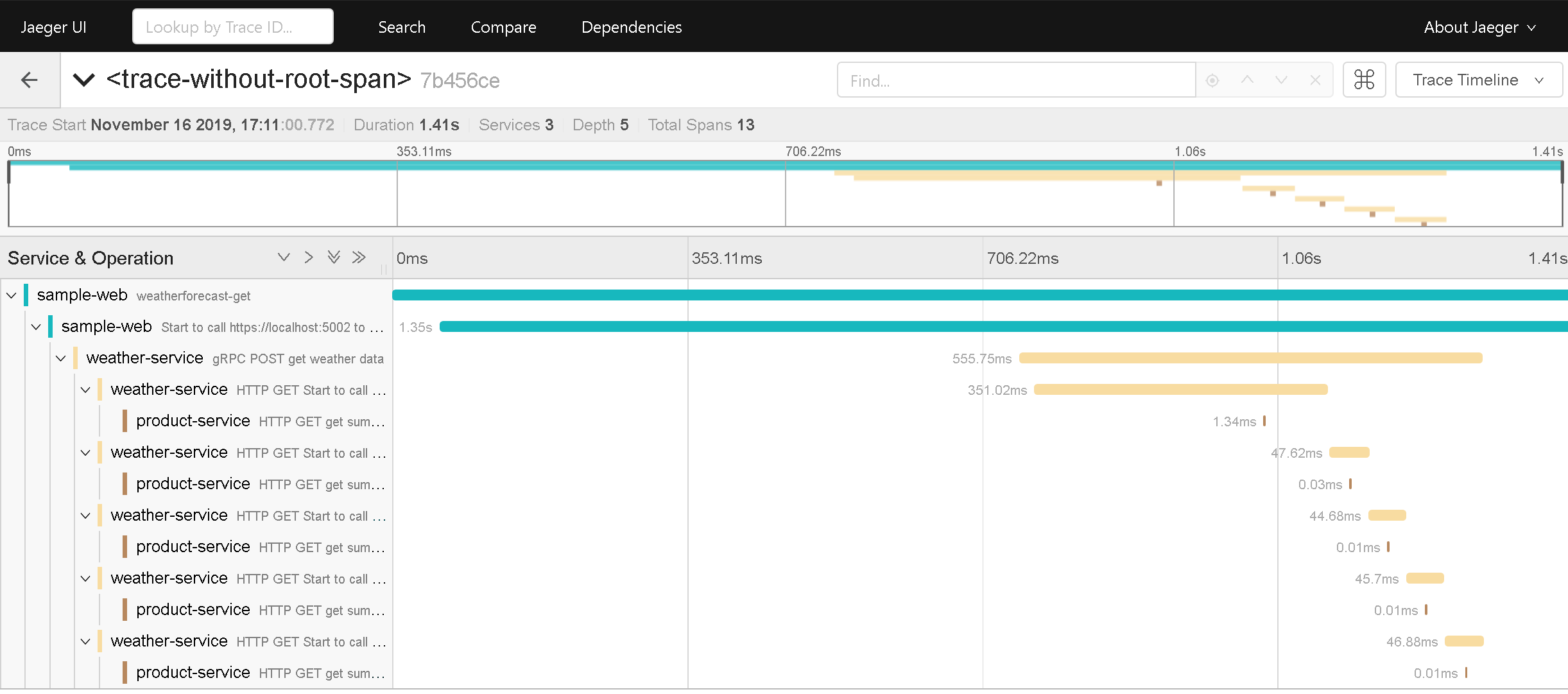
Task: Collapse all spans double-right chevron
Action: tap(359, 257)
